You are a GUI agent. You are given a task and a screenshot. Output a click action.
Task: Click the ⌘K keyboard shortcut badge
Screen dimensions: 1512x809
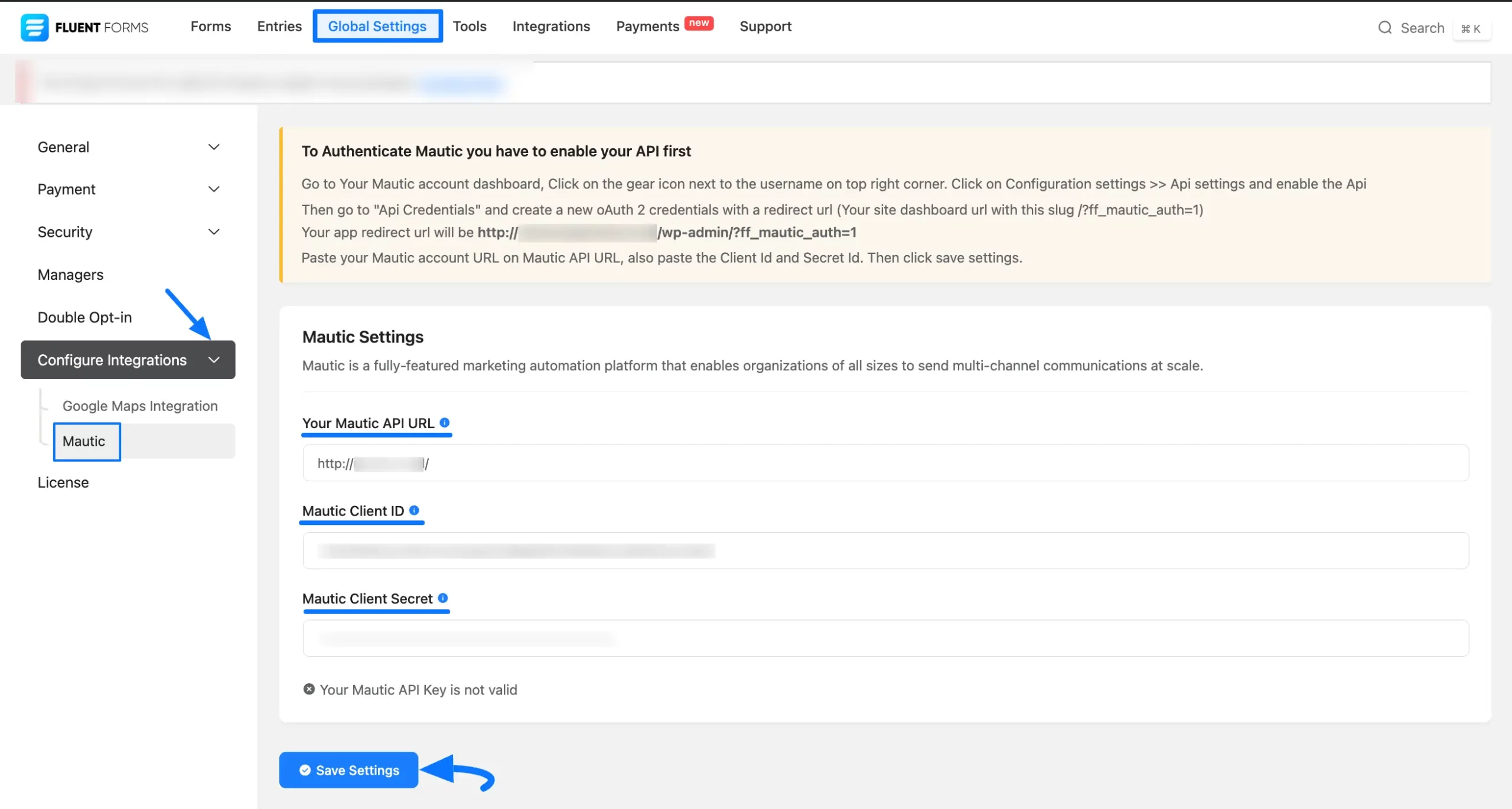tap(1472, 28)
